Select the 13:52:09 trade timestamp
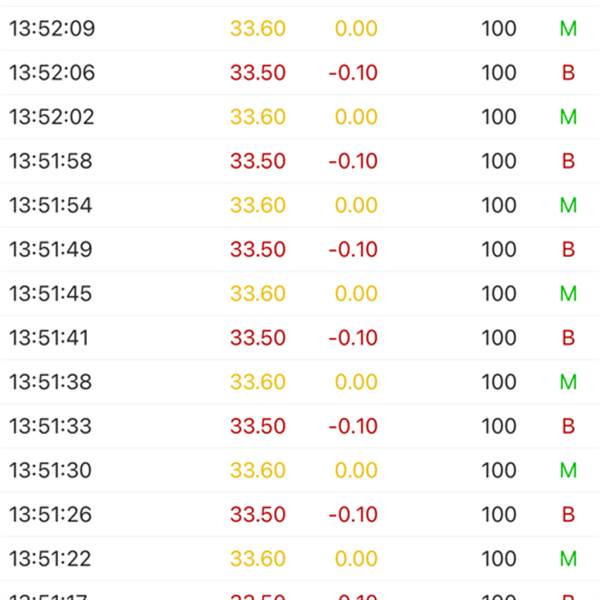The width and height of the screenshot is (600, 600). (x=52, y=29)
